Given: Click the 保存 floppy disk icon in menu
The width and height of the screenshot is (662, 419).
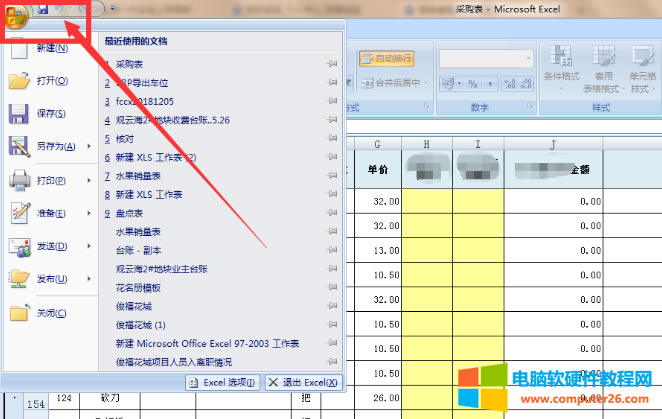Looking at the screenshot, I should tap(19, 115).
